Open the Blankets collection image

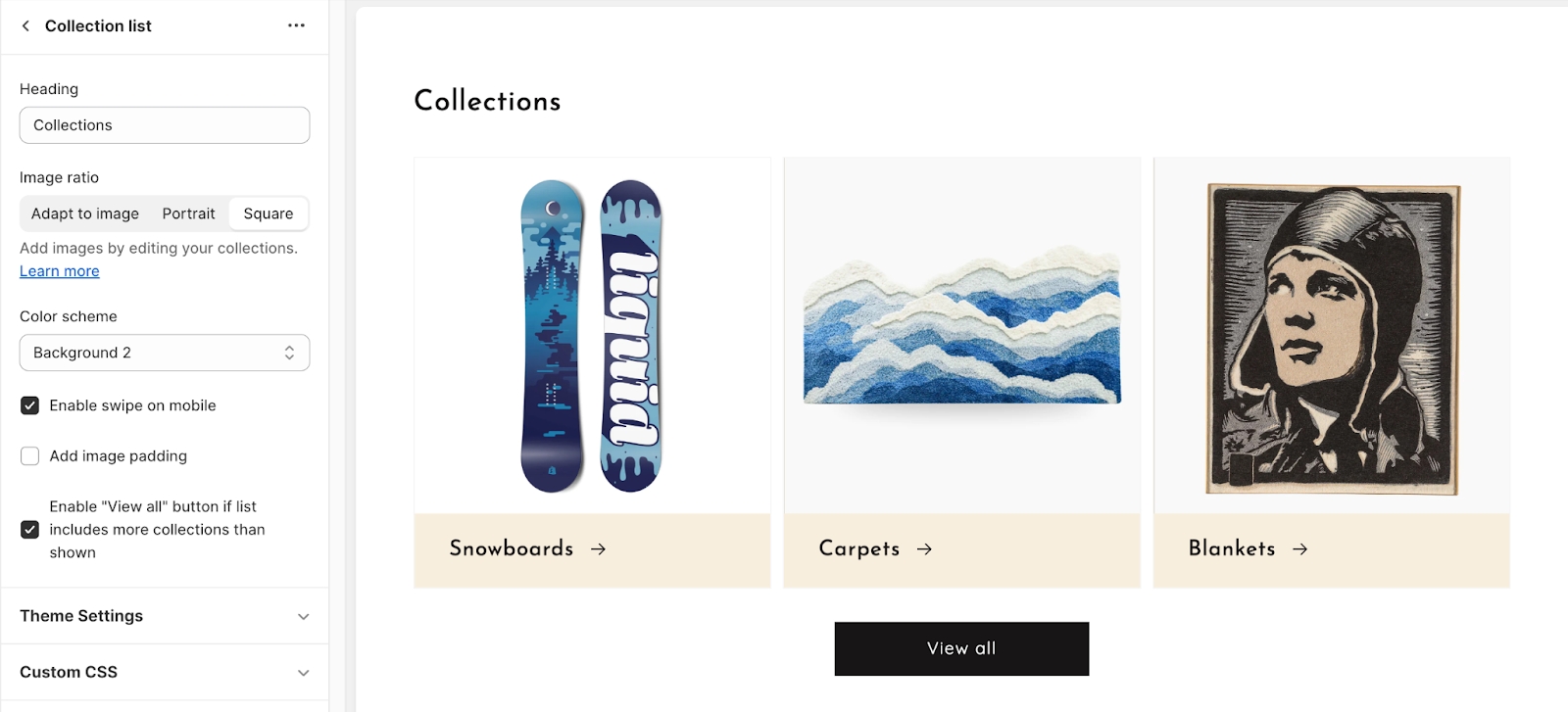[x=1332, y=336]
